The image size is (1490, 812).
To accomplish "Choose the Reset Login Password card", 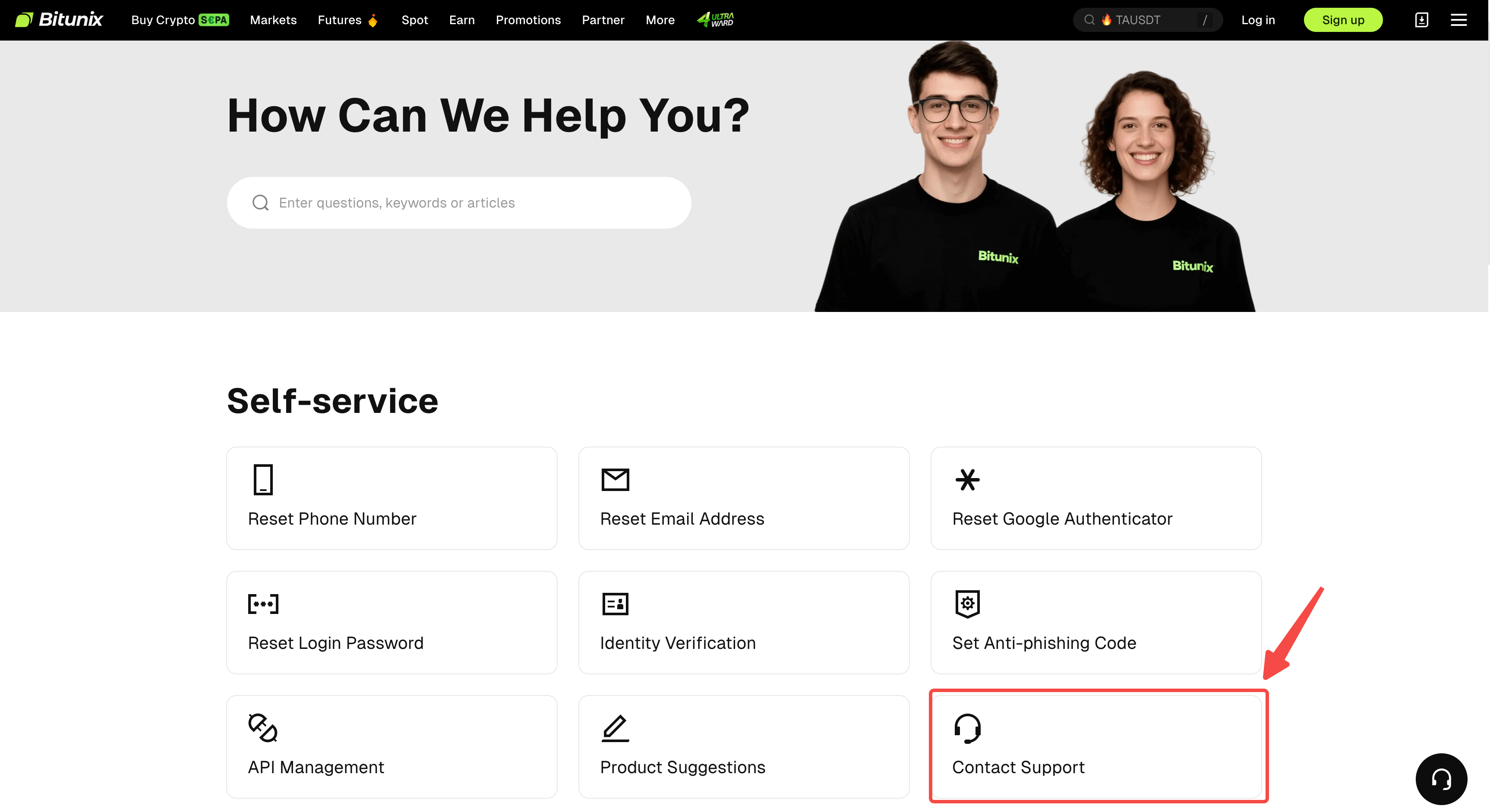I will [391, 622].
